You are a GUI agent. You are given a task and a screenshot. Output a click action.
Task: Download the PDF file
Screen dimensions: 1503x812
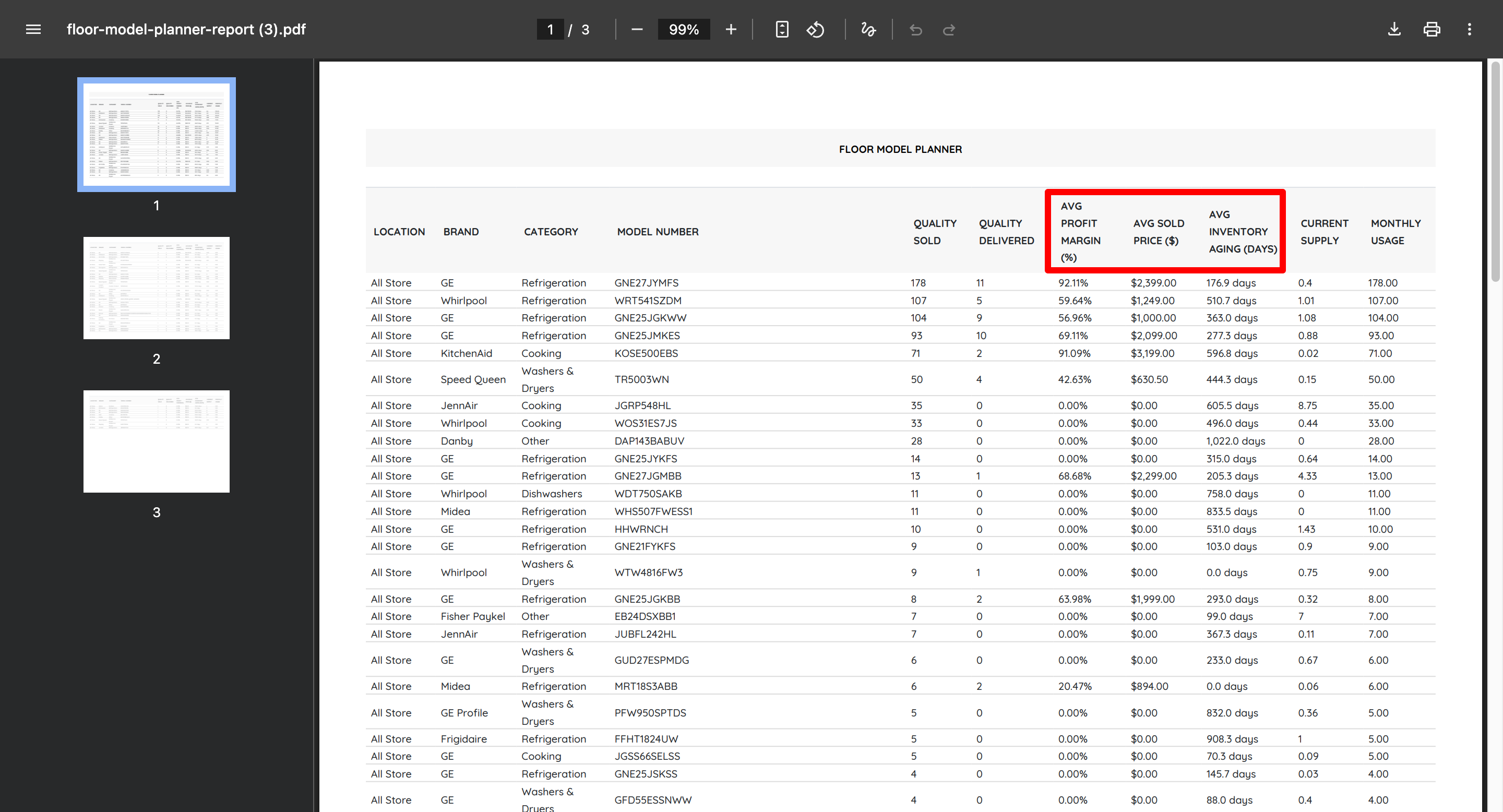click(1394, 29)
